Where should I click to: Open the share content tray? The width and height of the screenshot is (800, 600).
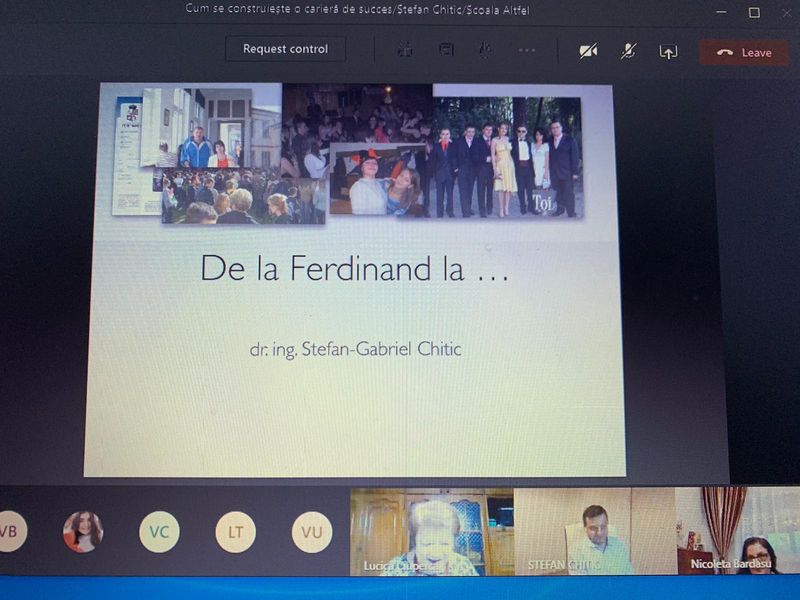point(668,52)
